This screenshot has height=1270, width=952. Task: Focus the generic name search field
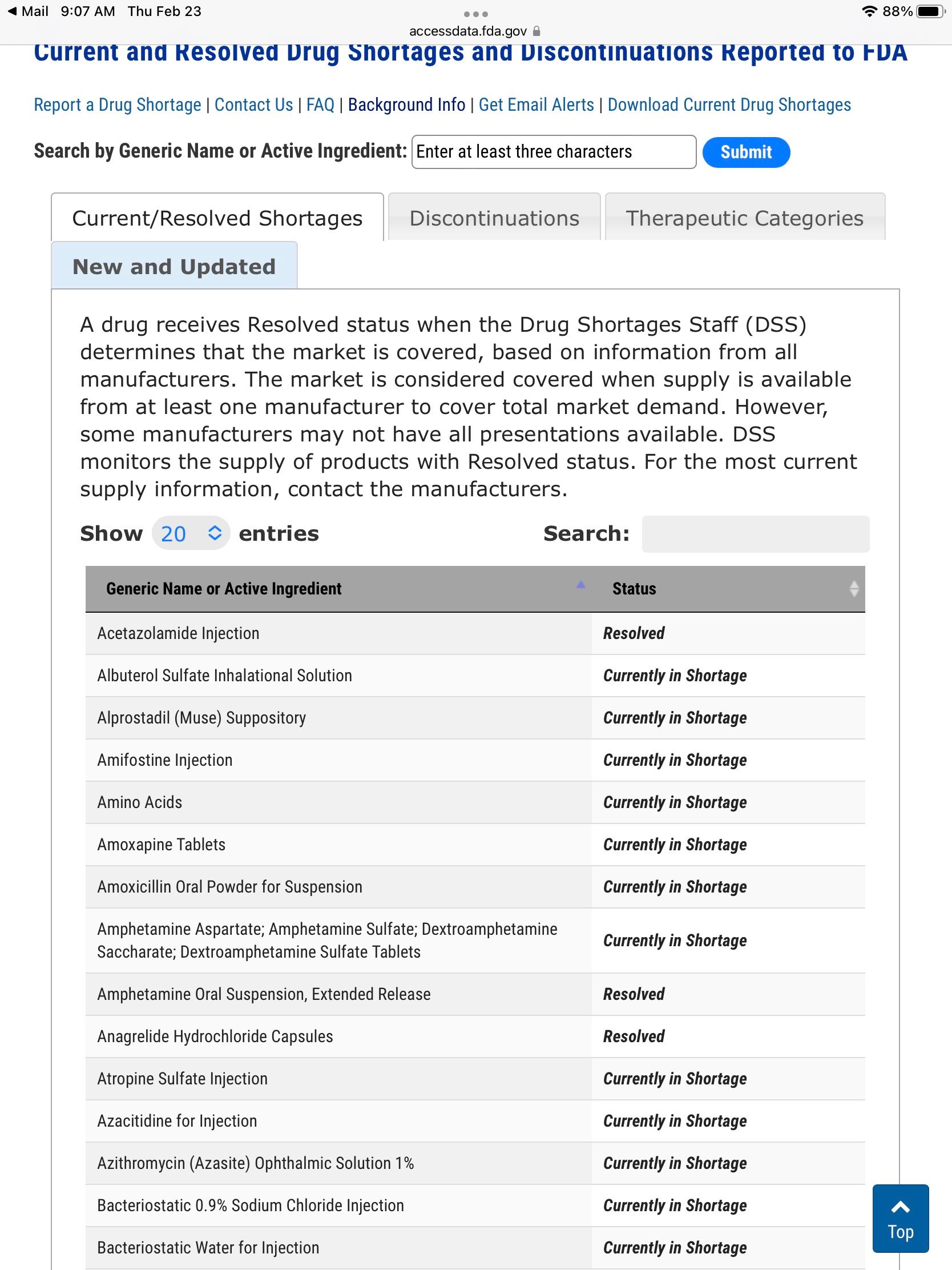click(553, 151)
